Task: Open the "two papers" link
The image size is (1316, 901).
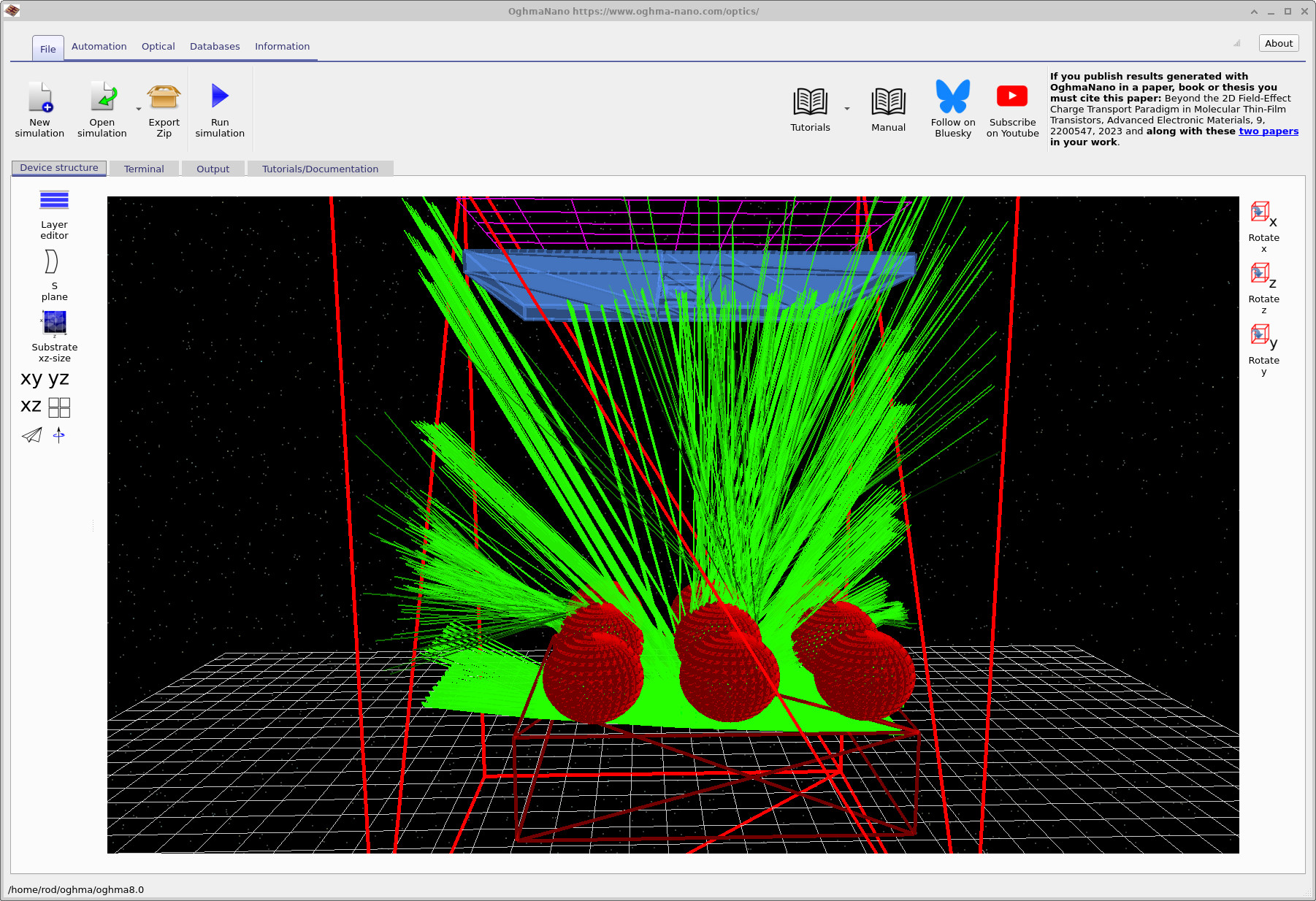Action: [x=1268, y=131]
